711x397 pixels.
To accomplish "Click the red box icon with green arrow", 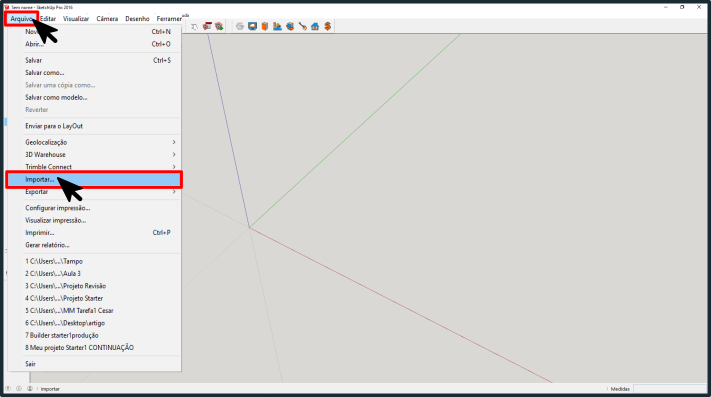I will pyautogui.click(x=219, y=26).
